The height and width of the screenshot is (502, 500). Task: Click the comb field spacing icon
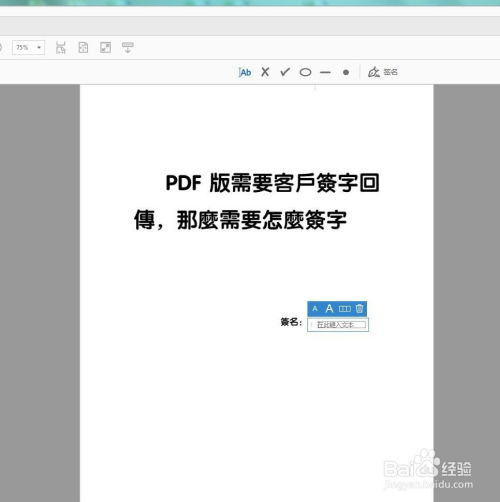point(345,309)
